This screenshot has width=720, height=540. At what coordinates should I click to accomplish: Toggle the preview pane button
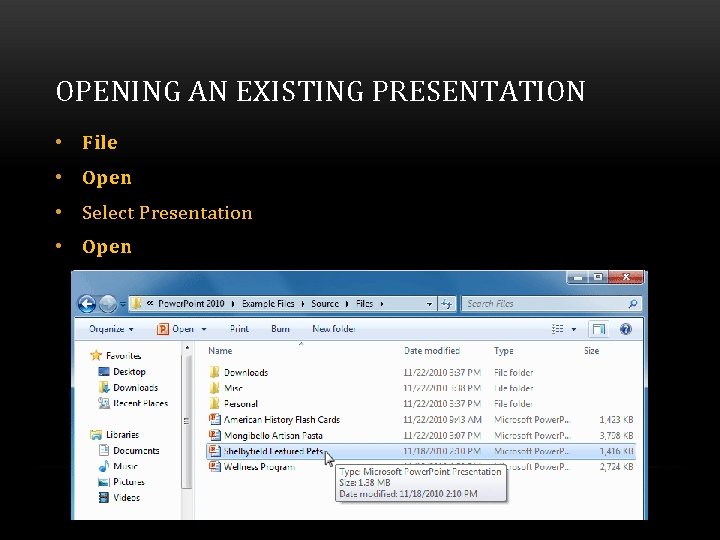coord(598,329)
